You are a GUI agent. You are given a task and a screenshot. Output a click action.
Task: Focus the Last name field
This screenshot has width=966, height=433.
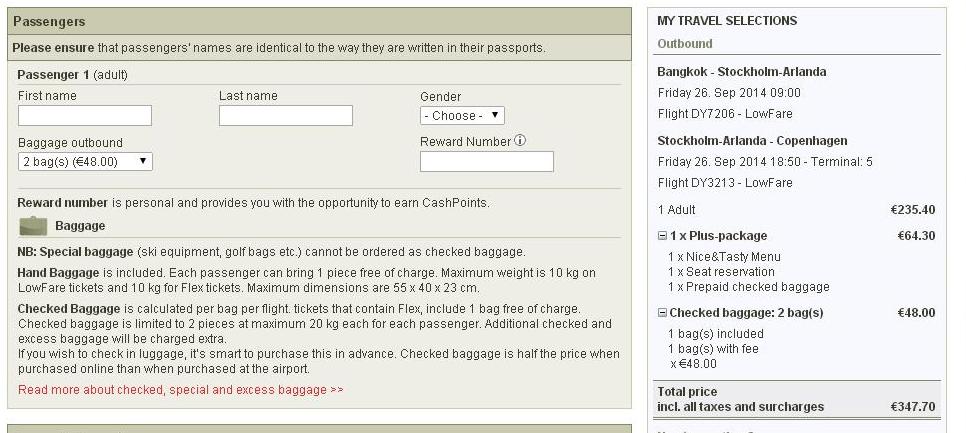285,116
